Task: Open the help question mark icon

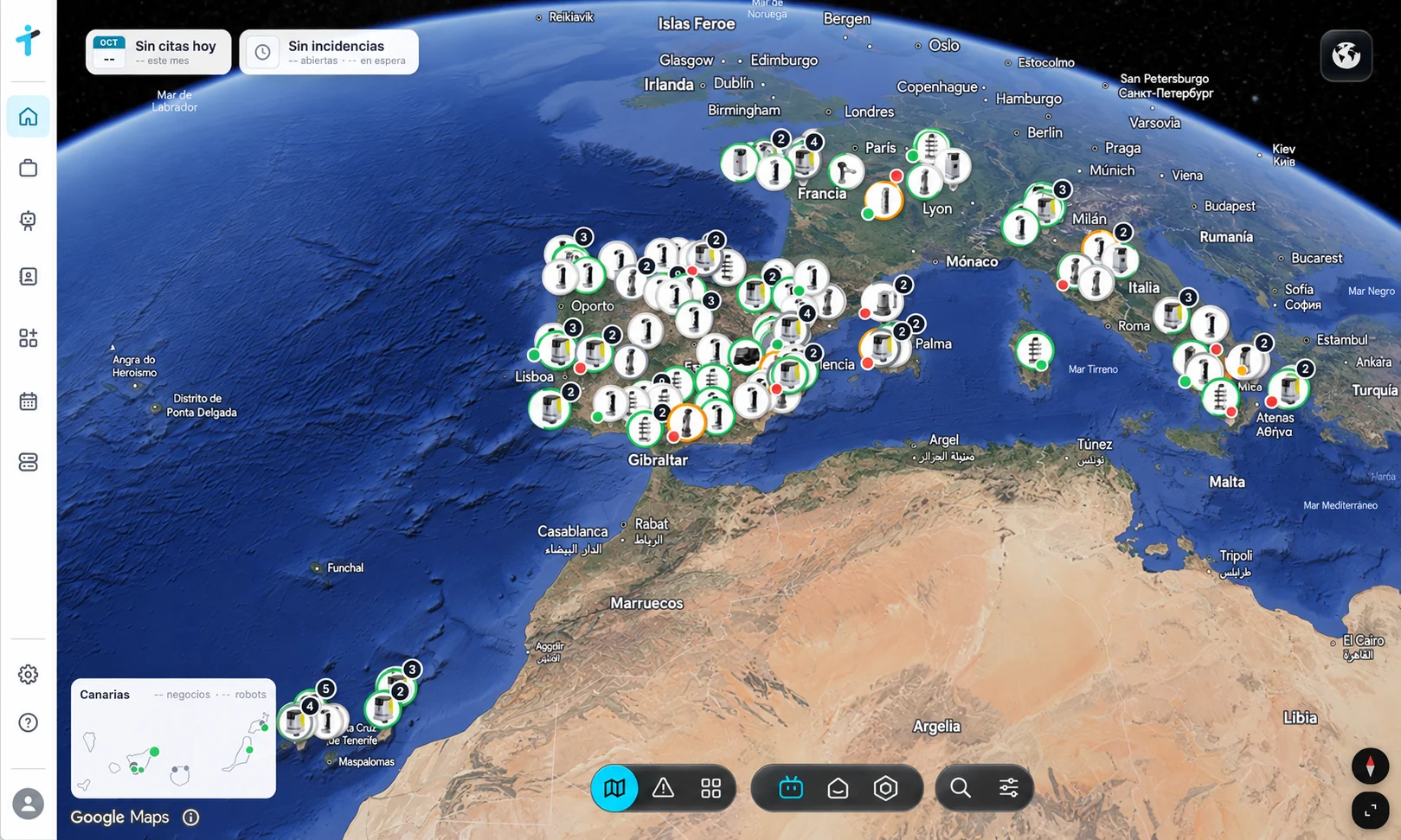Action: [x=28, y=722]
